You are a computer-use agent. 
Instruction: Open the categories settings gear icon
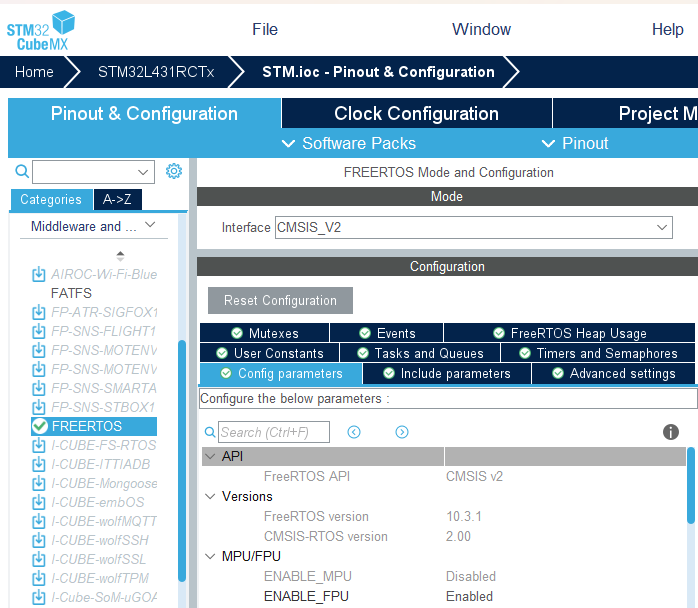pyautogui.click(x=174, y=171)
